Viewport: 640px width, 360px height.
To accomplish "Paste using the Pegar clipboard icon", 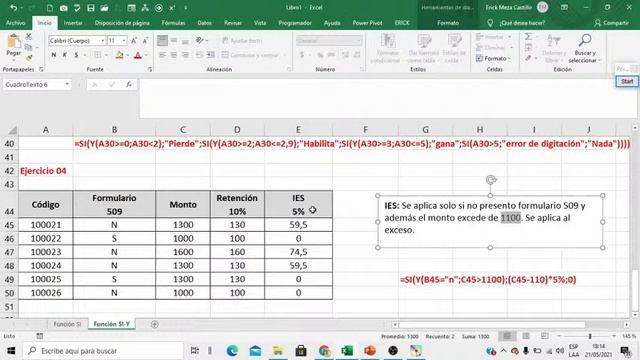I will pos(13,41).
